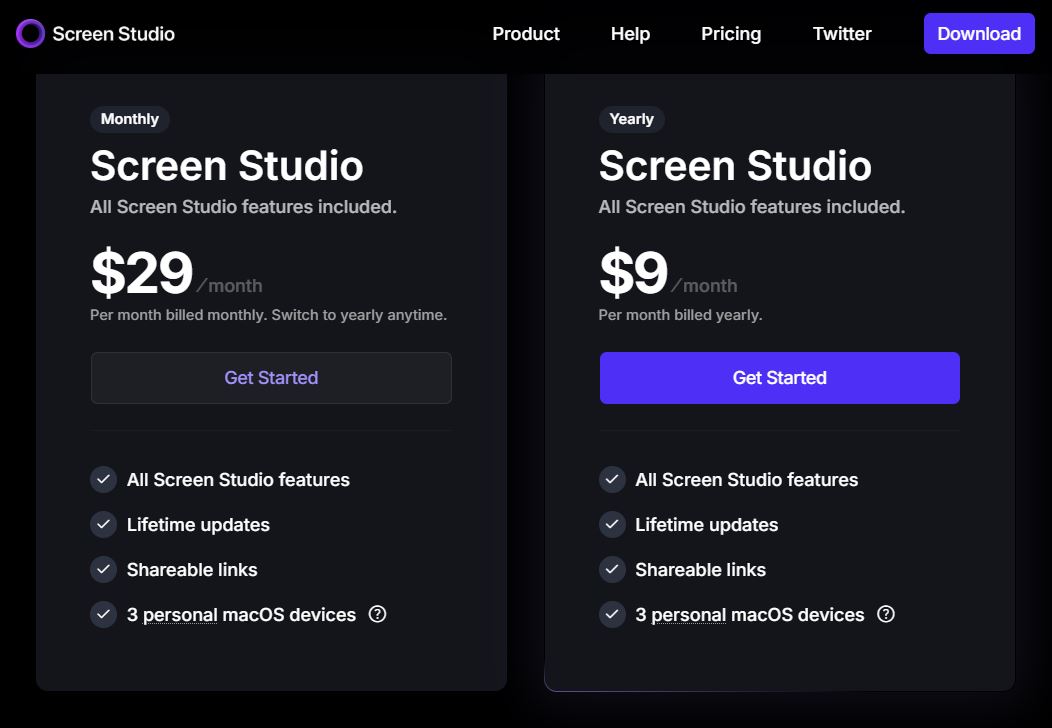Click the checkmark beside "Shareable links" on Yearly card

[612, 569]
